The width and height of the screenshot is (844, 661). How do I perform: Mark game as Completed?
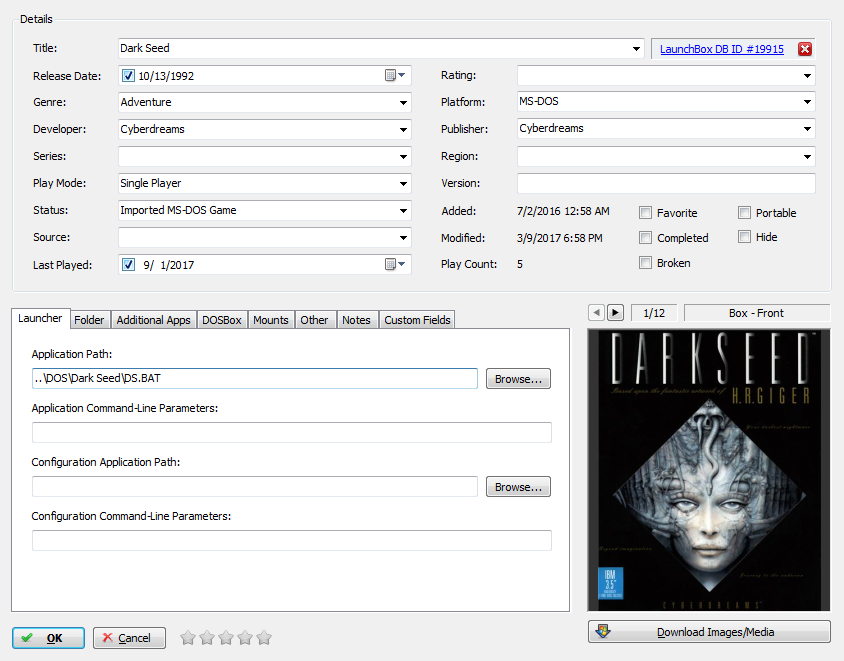coord(645,237)
